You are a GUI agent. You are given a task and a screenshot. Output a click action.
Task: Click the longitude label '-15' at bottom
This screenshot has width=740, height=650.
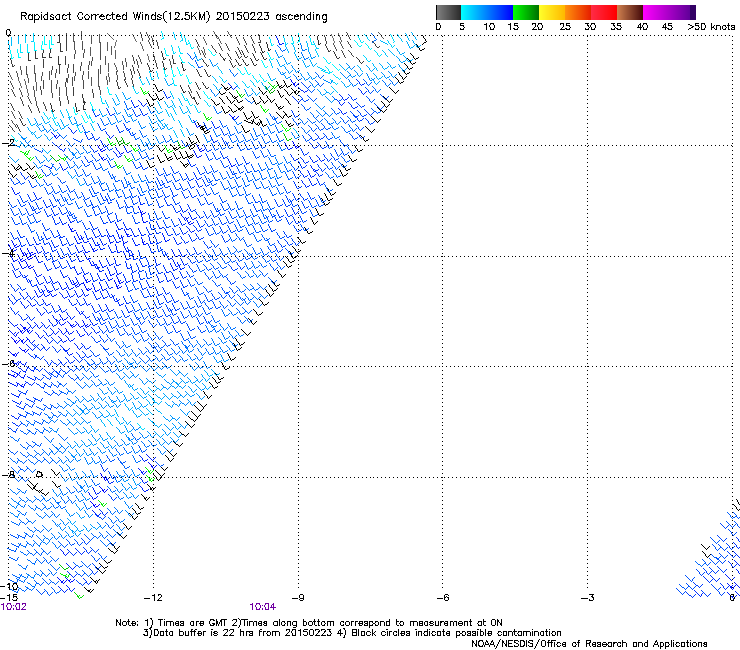[x=9, y=598]
